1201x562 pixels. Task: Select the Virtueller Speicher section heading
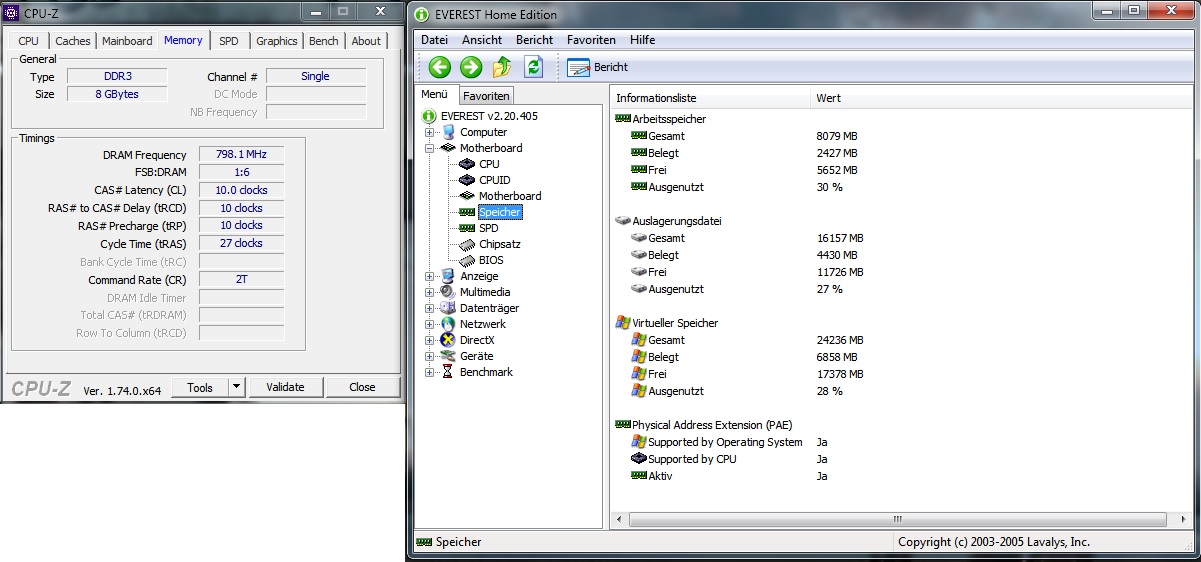point(675,323)
